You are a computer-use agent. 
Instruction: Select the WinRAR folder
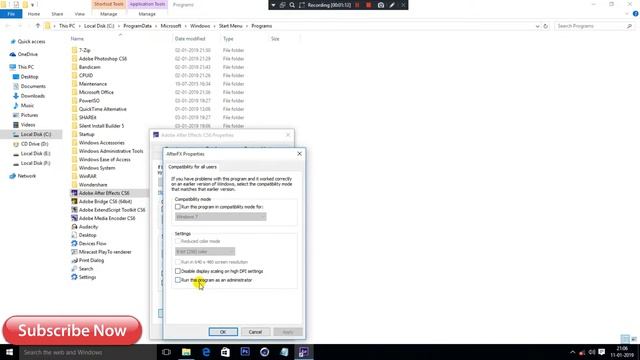[87, 176]
